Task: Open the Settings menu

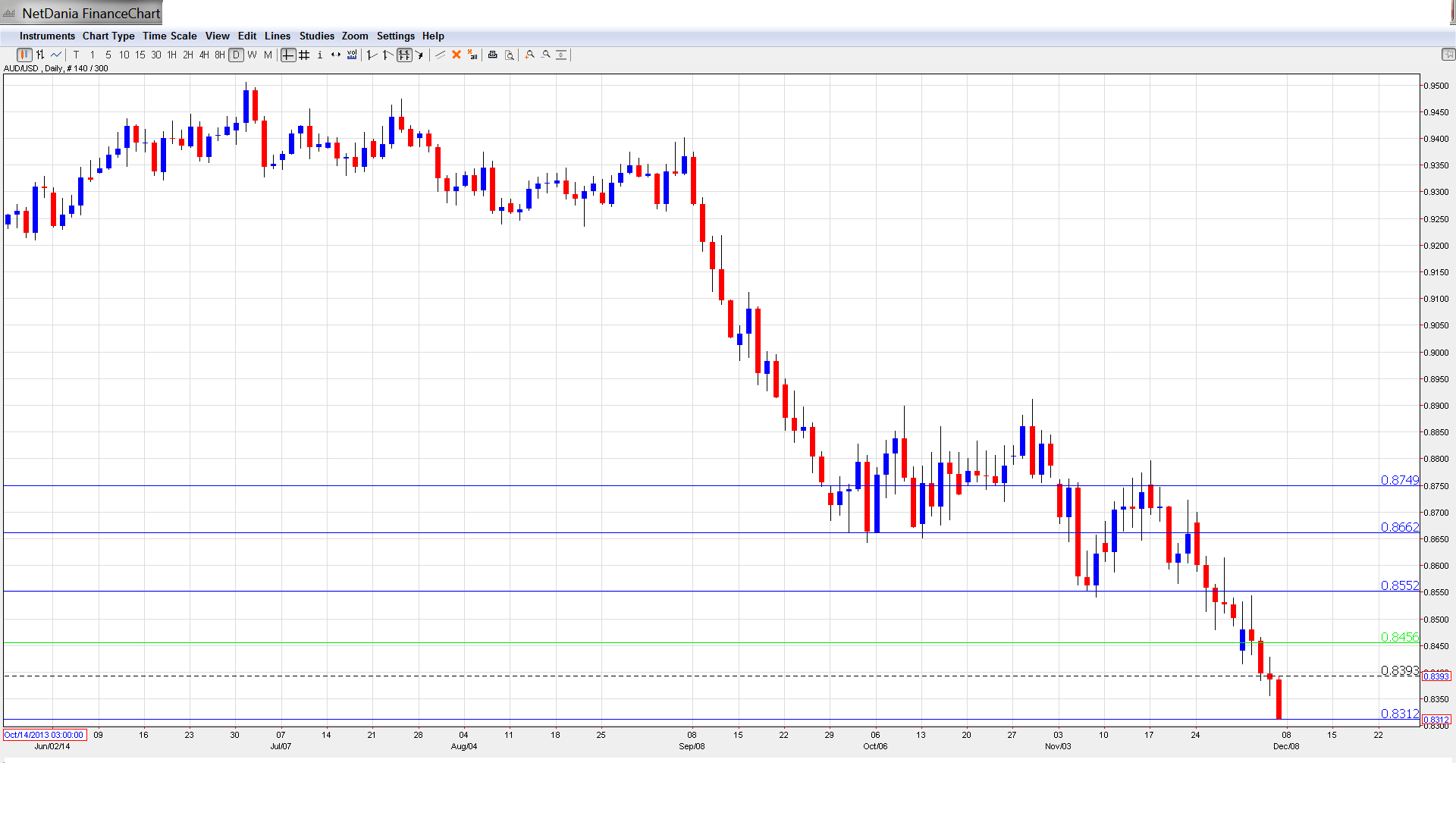Action: (x=395, y=36)
